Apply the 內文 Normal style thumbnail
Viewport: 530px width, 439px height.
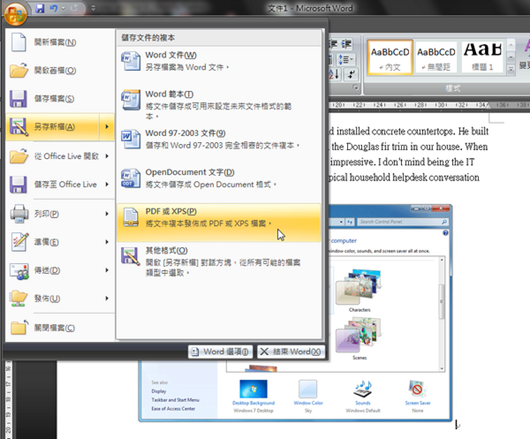390,57
